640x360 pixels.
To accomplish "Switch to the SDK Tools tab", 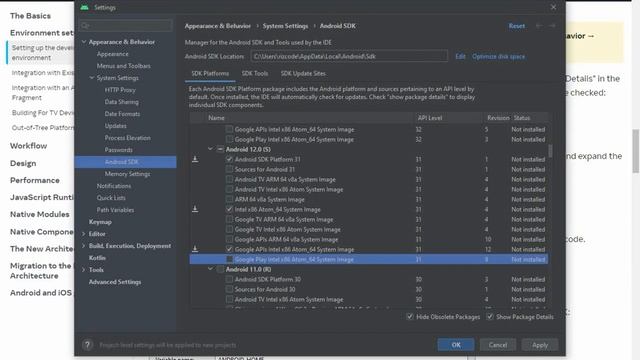I will click(255, 73).
